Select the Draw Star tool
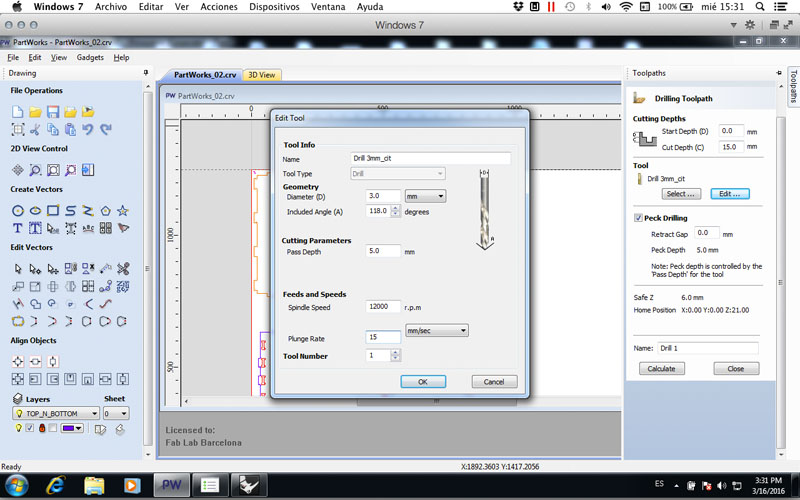Image resolution: width=800 pixels, height=500 pixels. coord(123,210)
